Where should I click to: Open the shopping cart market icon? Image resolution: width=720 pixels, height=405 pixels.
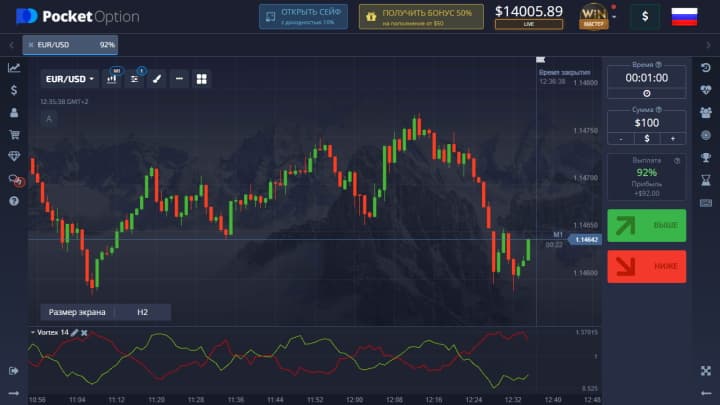[x=14, y=134]
